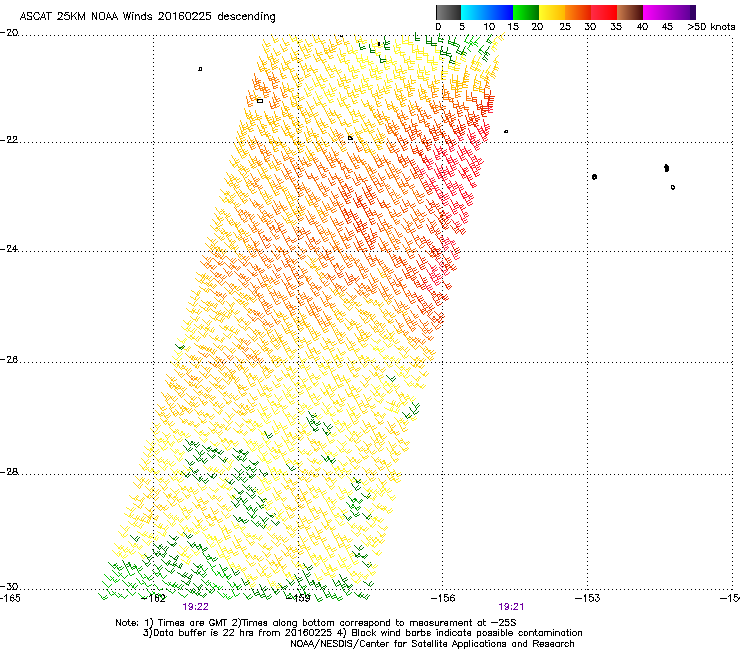The height and width of the screenshot is (650, 740).
Task: Click the latitude label -26
Action: [x=9, y=360]
